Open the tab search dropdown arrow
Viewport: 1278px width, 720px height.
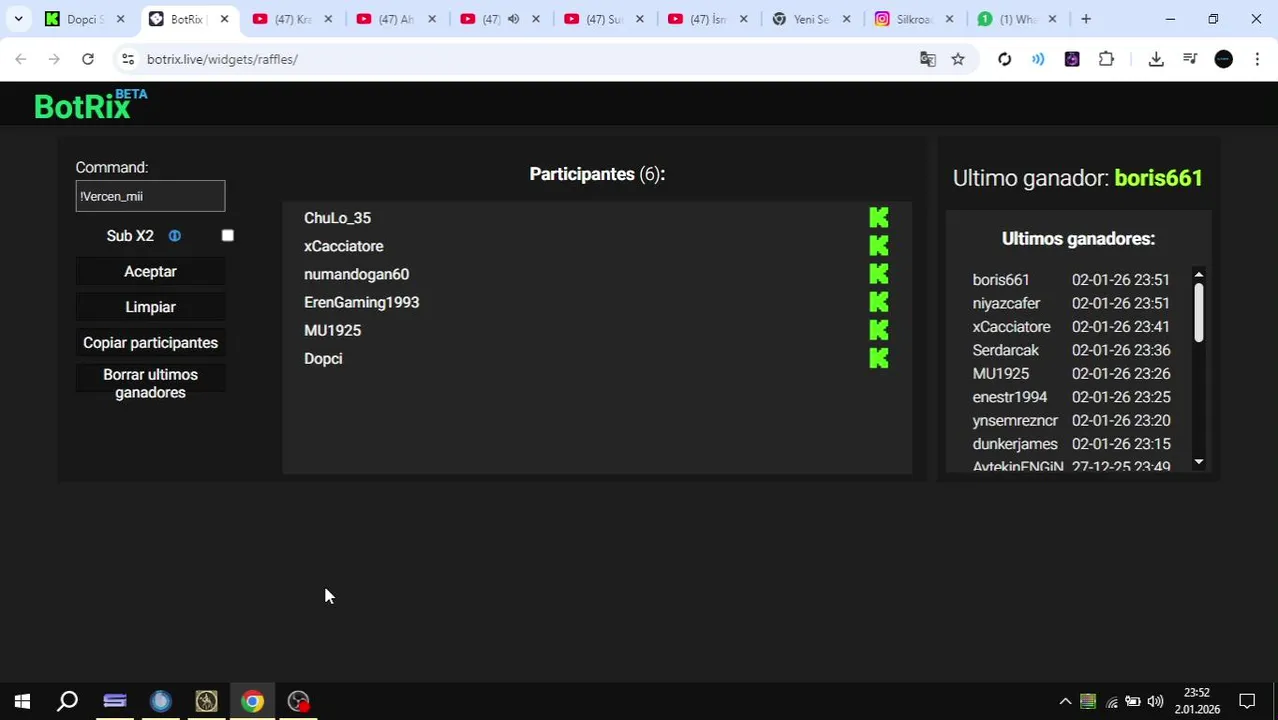click(18, 19)
